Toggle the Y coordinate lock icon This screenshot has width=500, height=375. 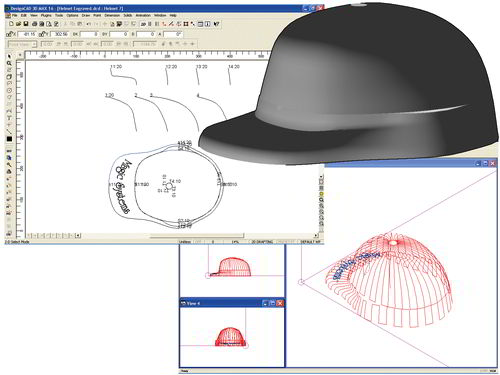coord(42,34)
